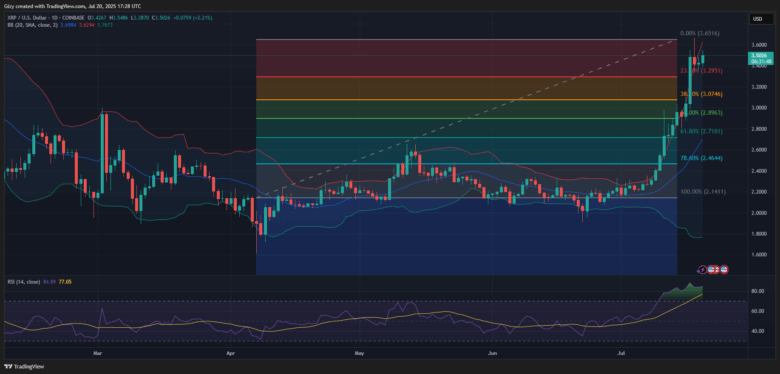Click the May label on the time axis
This screenshot has width=780, height=374.
359,354
